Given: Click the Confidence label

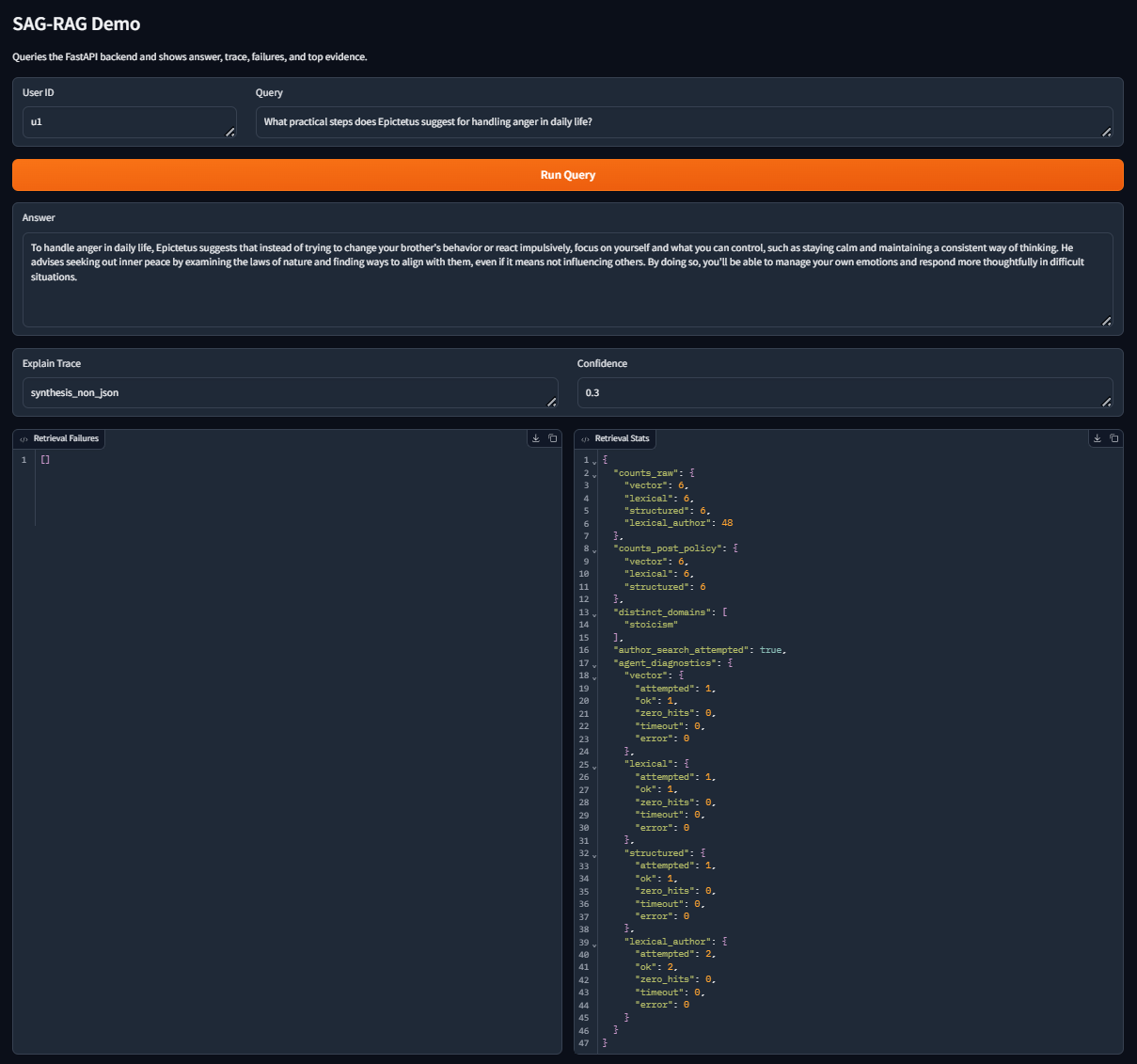Looking at the screenshot, I should (x=602, y=364).
